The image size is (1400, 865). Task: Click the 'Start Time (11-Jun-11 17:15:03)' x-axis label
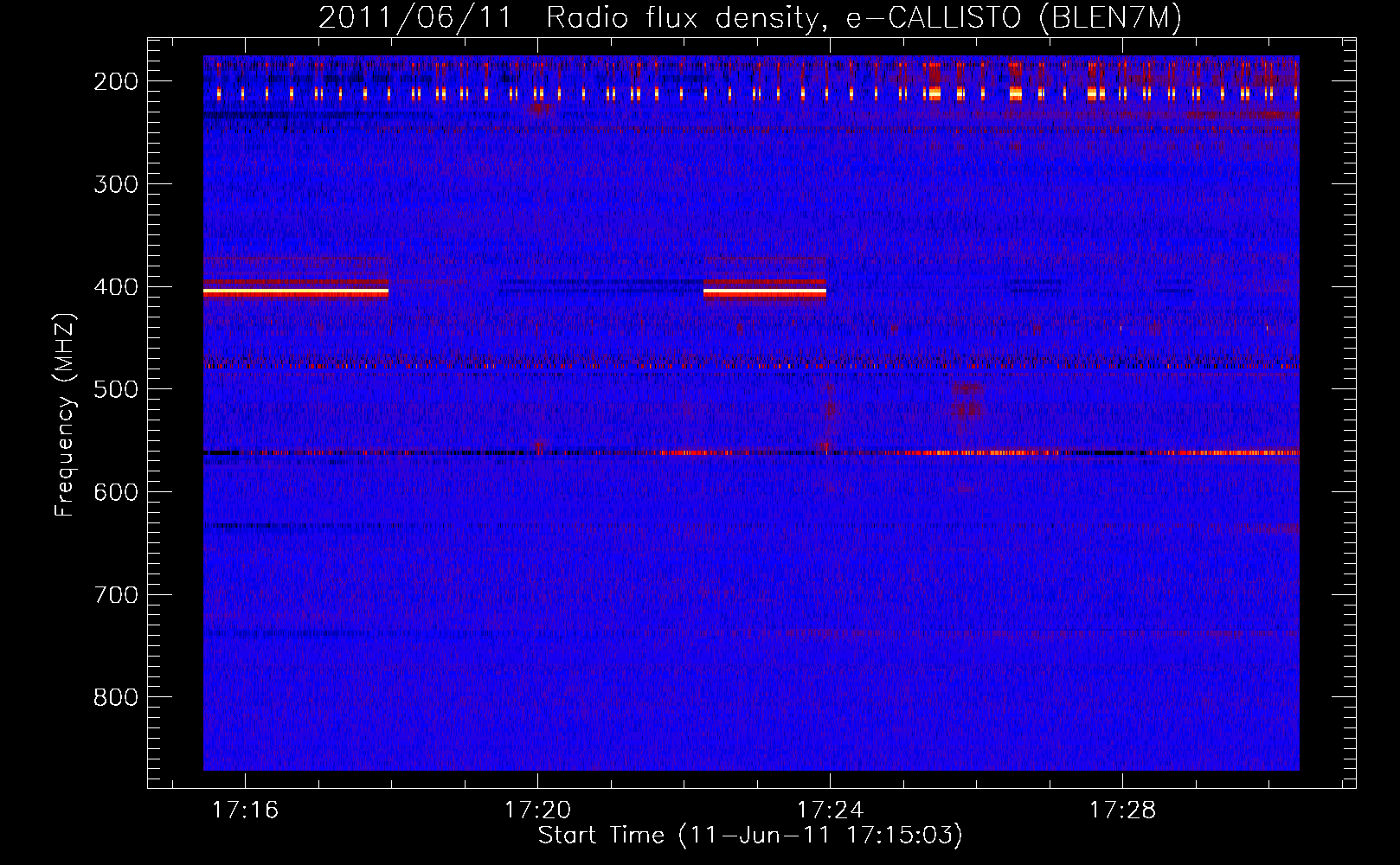point(750,836)
